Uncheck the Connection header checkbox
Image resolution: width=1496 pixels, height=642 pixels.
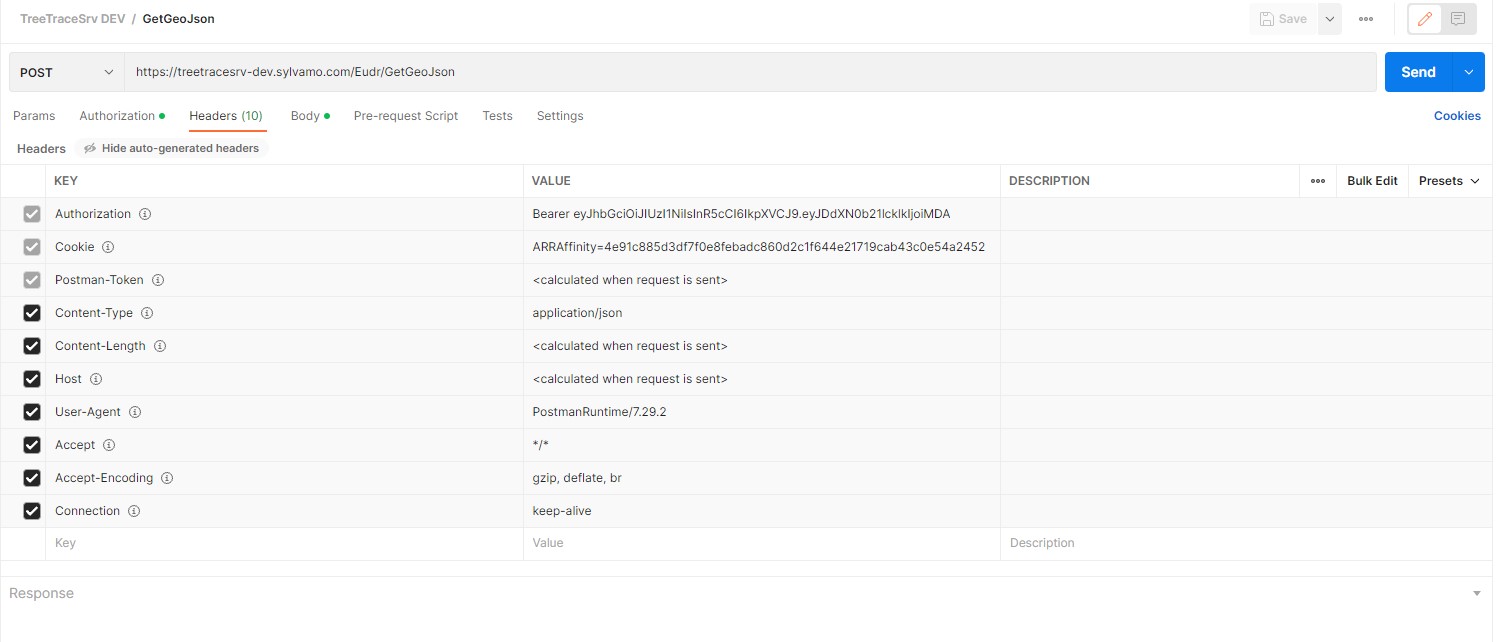pos(32,511)
